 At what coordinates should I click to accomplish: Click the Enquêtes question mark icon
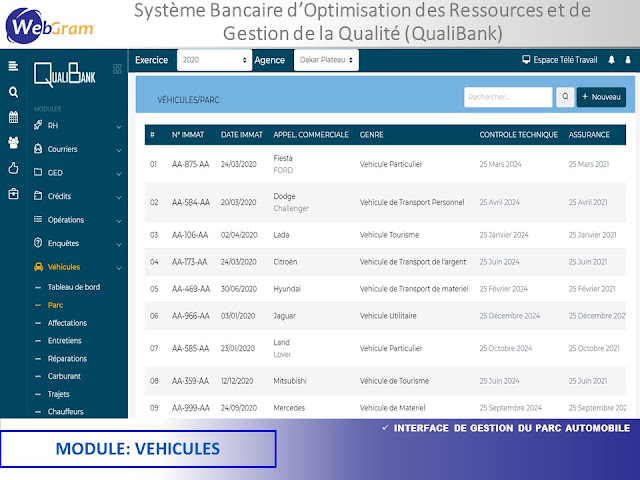38,243
